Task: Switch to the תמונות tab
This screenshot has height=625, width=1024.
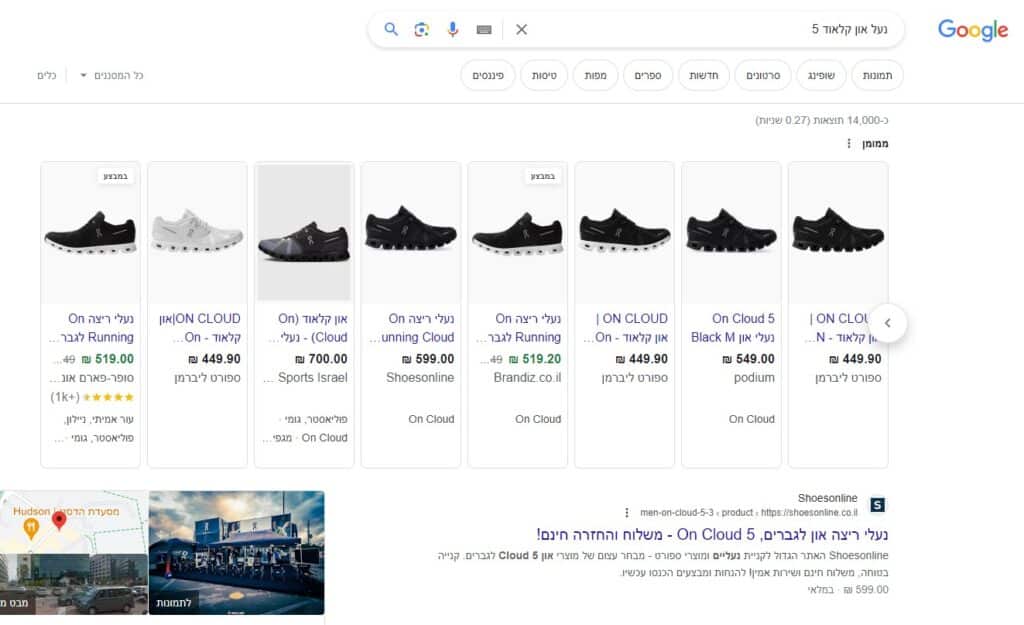Action: click(x=877, y=75)
